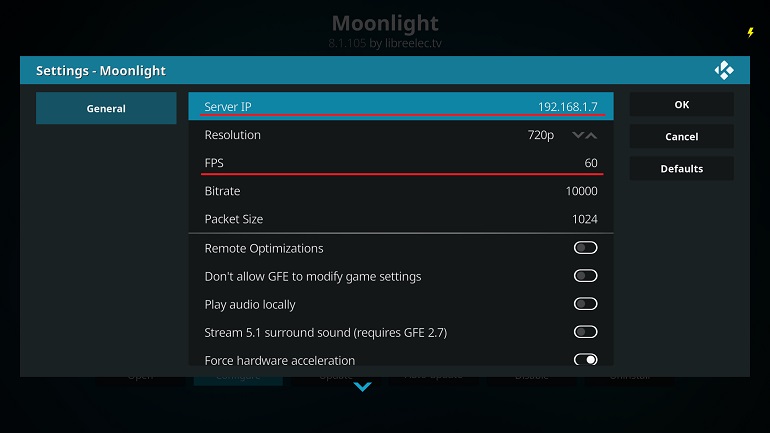770x433 pixels.
Task: Reset settings with Defaults button
Action: pyautogui.click(x=682, y=168)
